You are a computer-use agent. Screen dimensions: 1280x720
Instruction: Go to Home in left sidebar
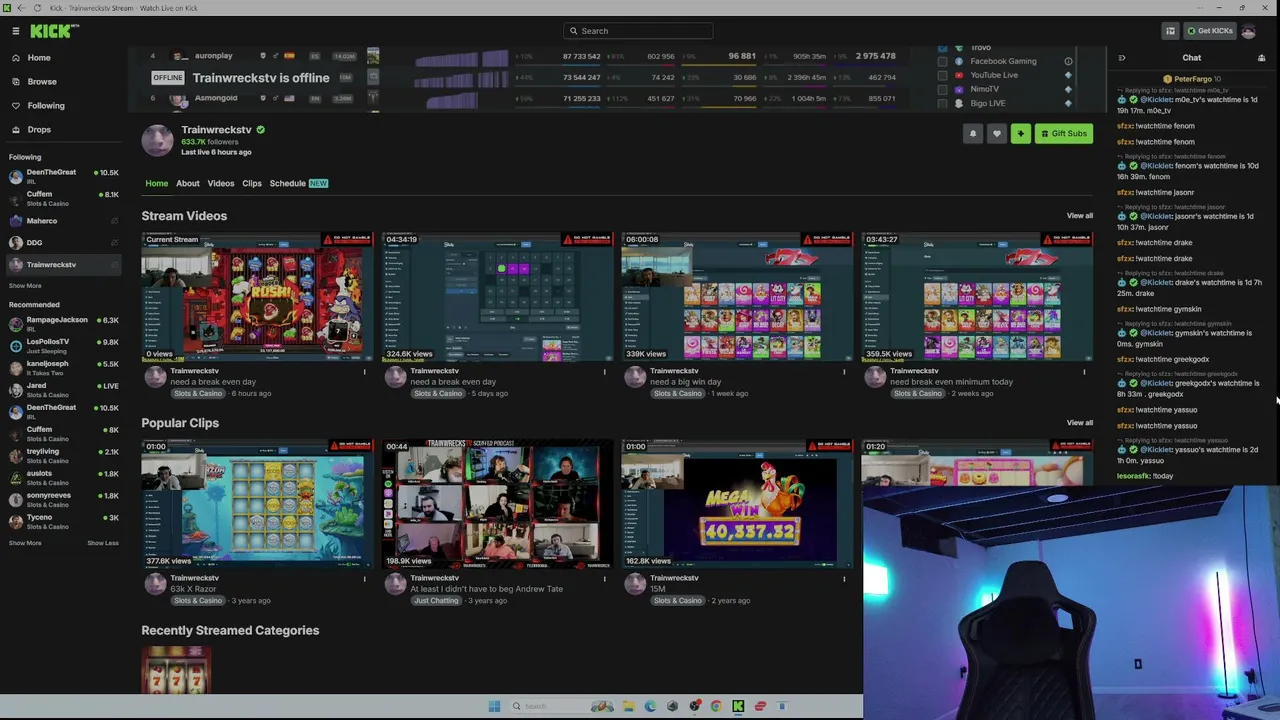pos(39,58)
